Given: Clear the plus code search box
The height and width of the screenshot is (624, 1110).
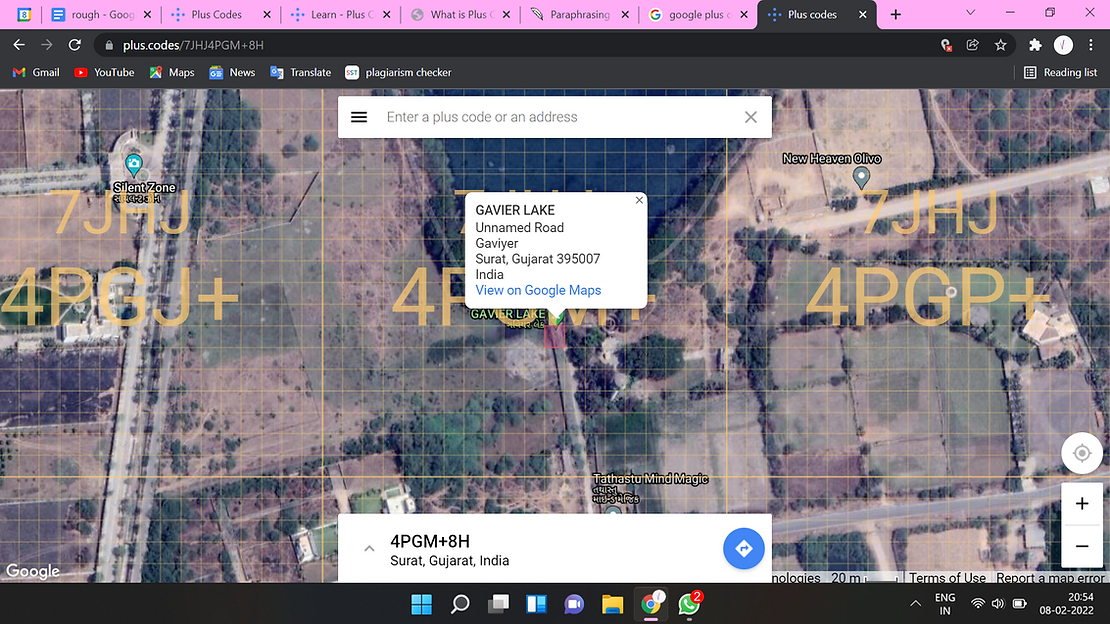Looking at the screenshot, I should pos(751,117).
